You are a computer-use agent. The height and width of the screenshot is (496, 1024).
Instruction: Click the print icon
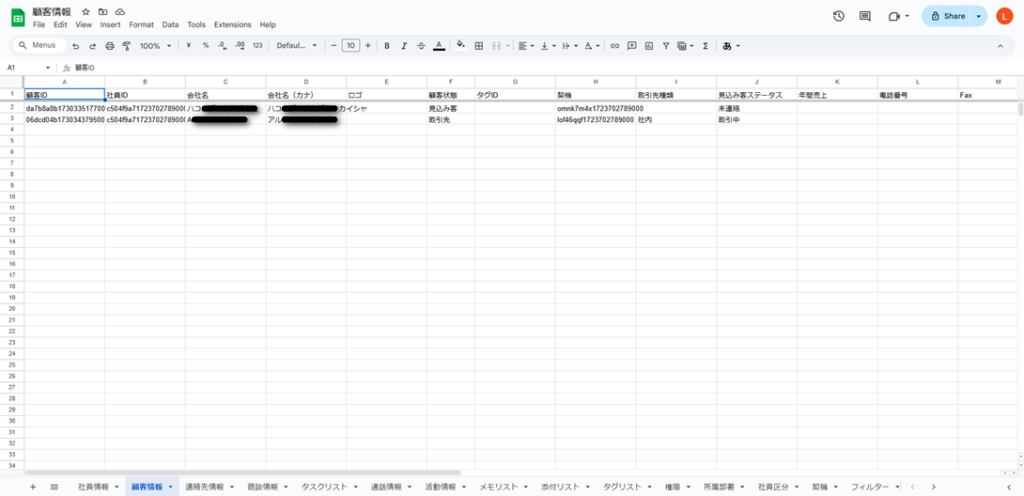110,46
